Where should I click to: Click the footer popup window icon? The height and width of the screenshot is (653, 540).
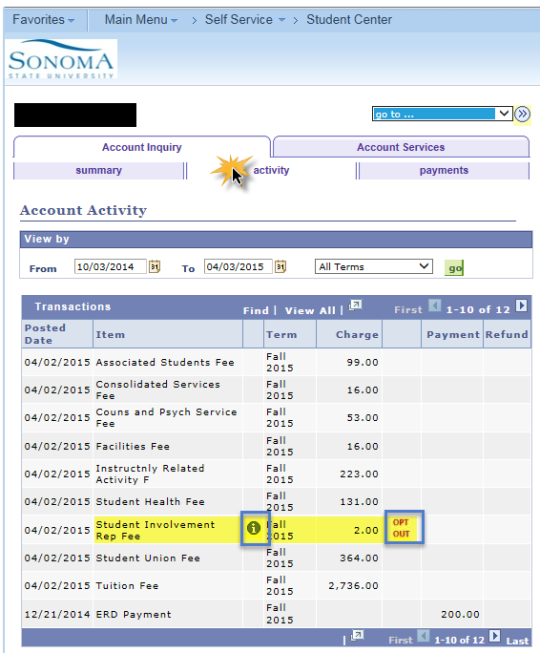357,636
